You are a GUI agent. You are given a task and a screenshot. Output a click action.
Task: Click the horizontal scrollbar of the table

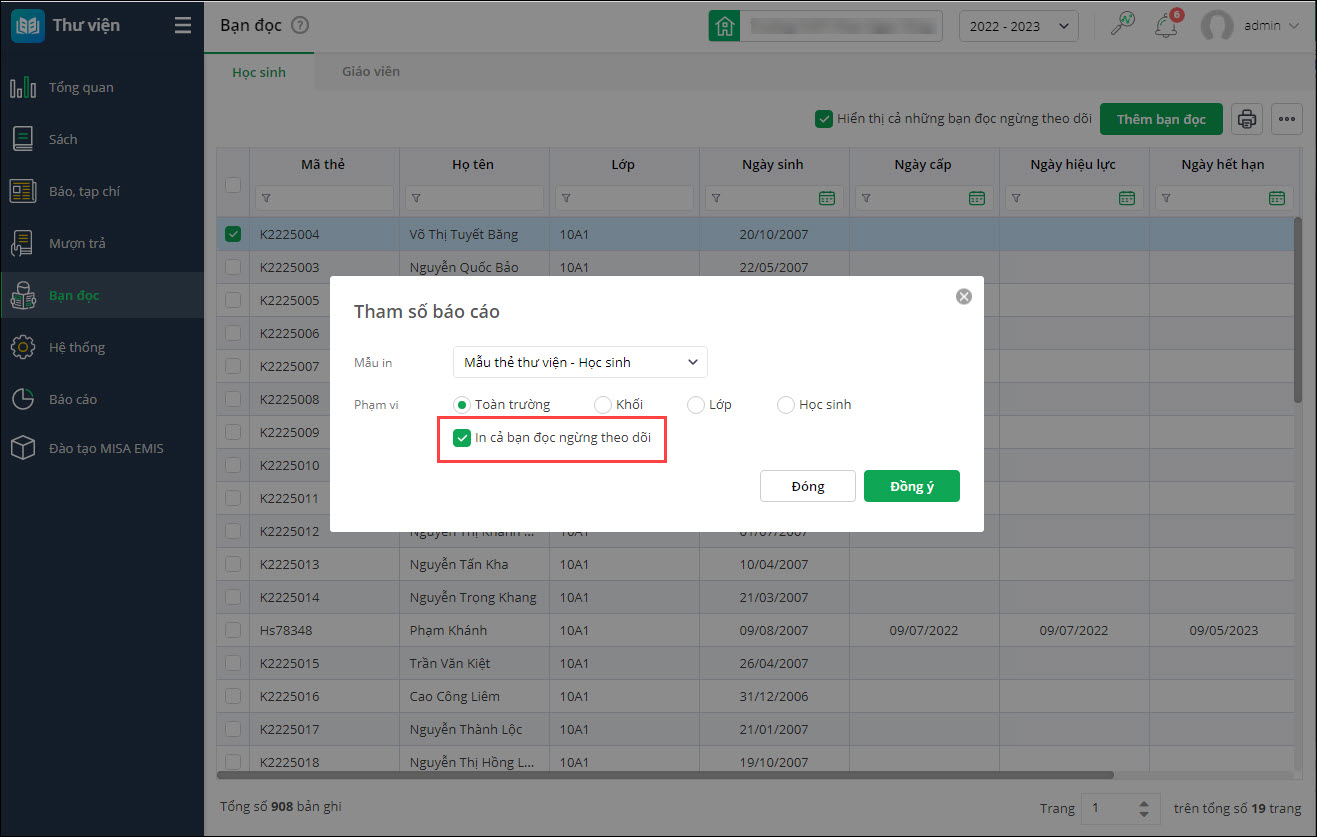(665, 774)
